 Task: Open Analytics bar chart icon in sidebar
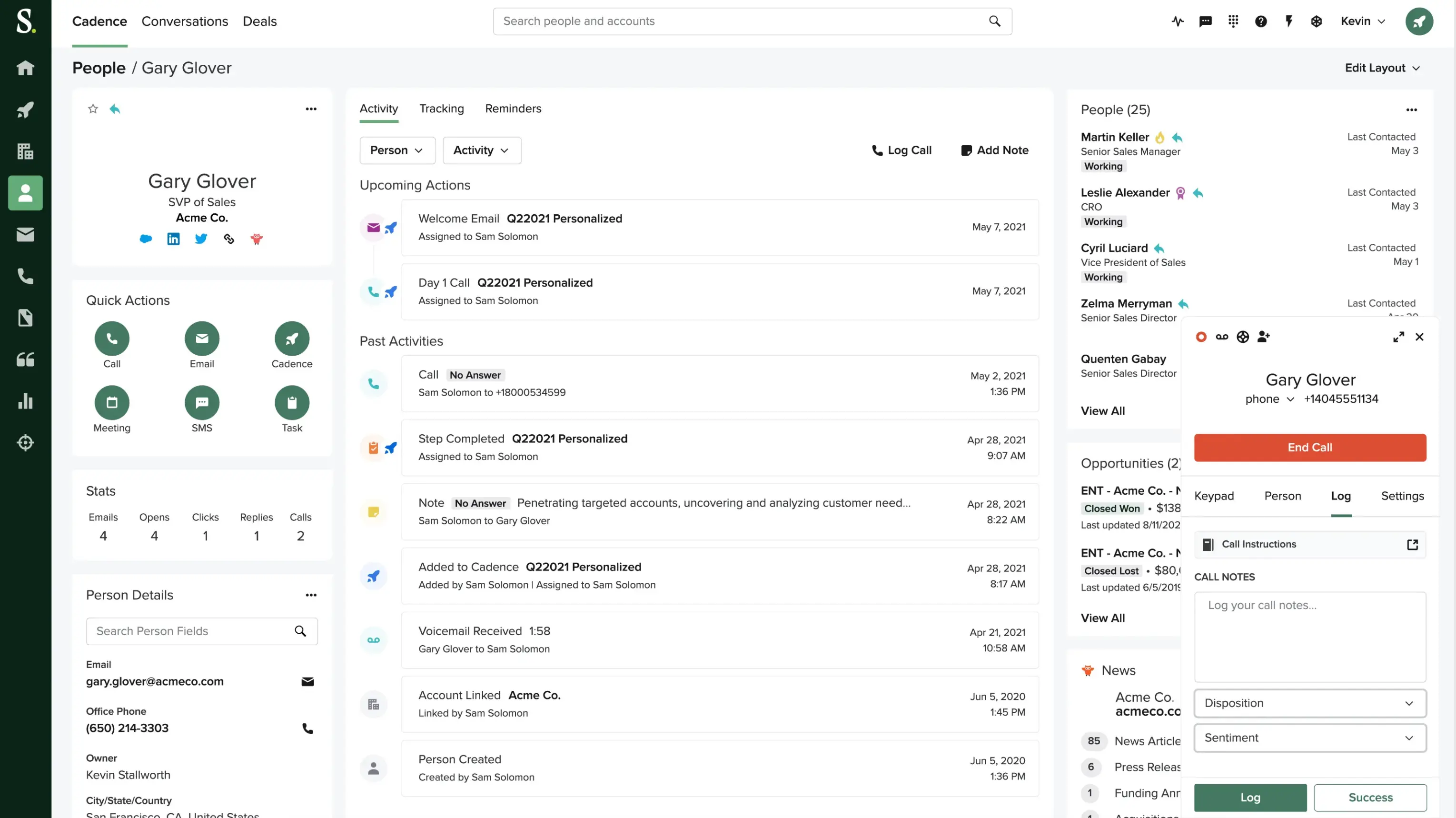click(x=25, y=401)
